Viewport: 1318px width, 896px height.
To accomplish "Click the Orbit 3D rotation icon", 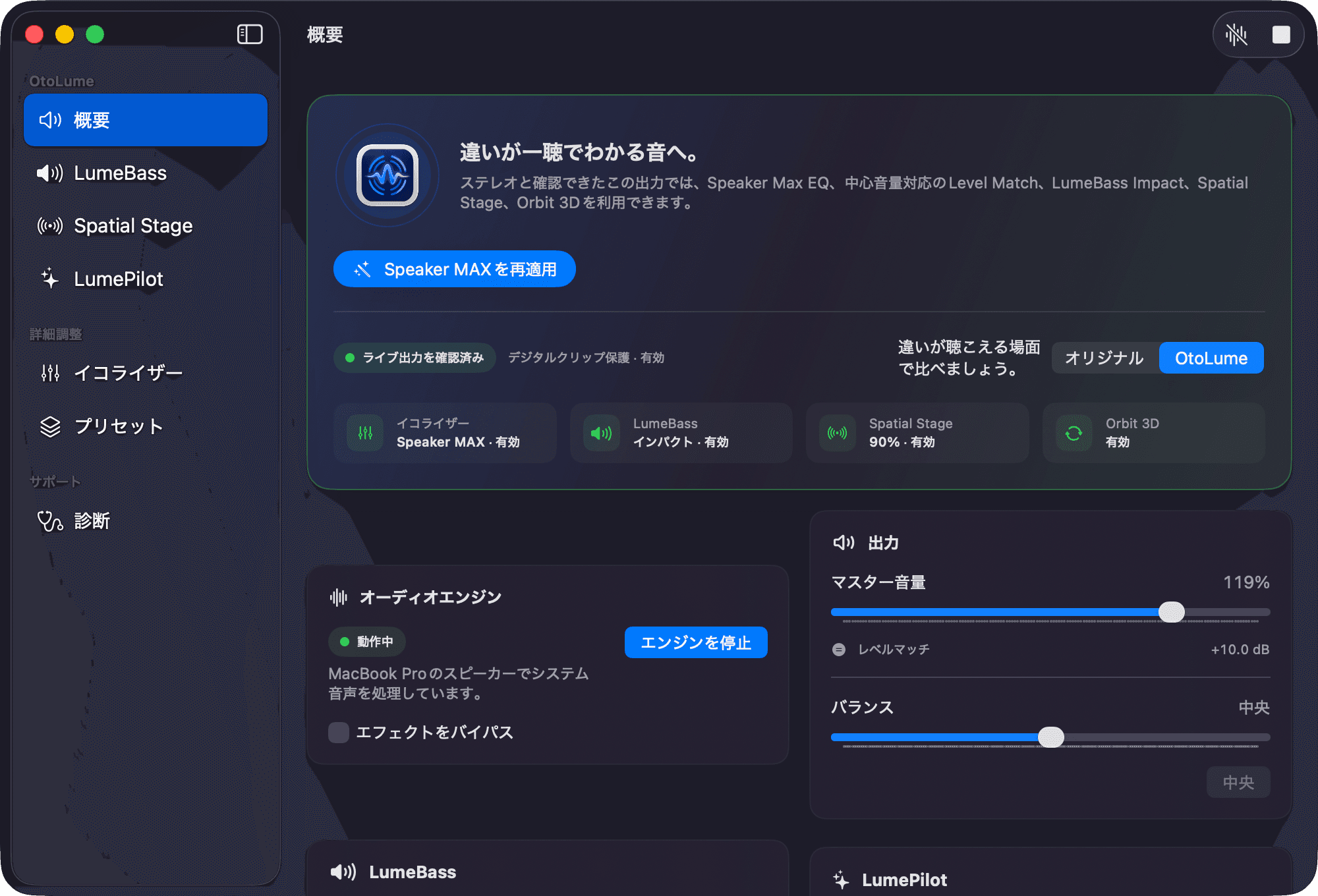I will pos(1074,433).
